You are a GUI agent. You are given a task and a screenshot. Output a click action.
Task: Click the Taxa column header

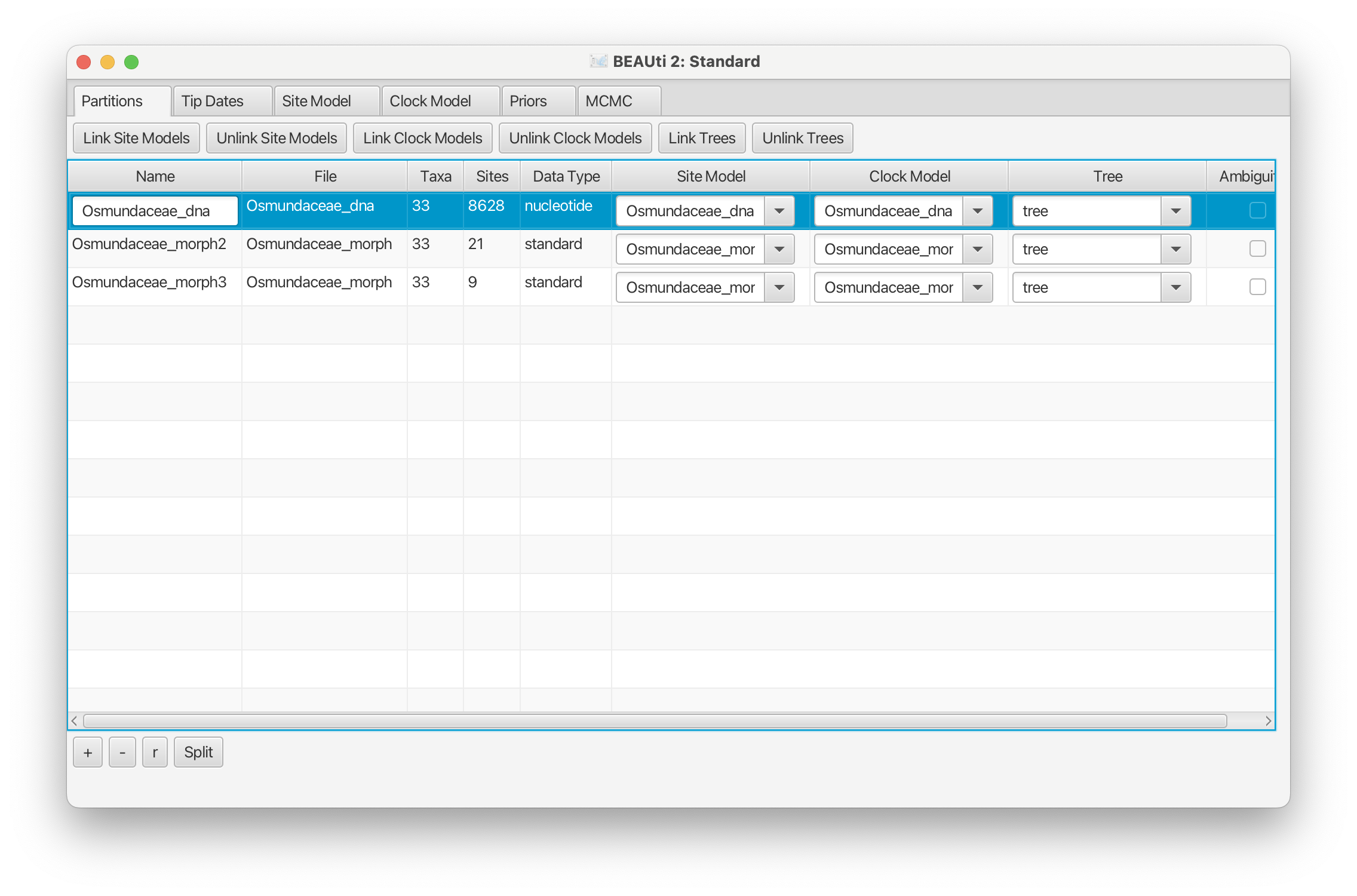pyautogui.click(x=435, y=176)
